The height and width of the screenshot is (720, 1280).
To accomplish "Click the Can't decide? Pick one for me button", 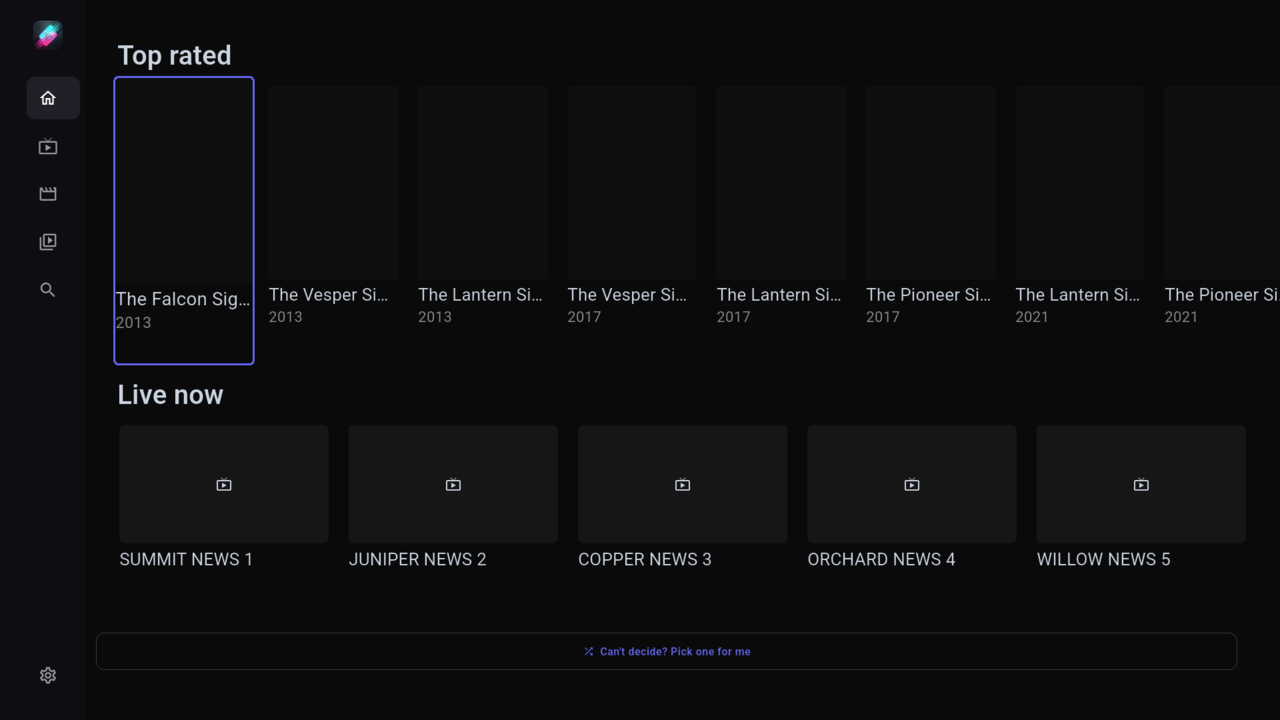I will [666, 651].
